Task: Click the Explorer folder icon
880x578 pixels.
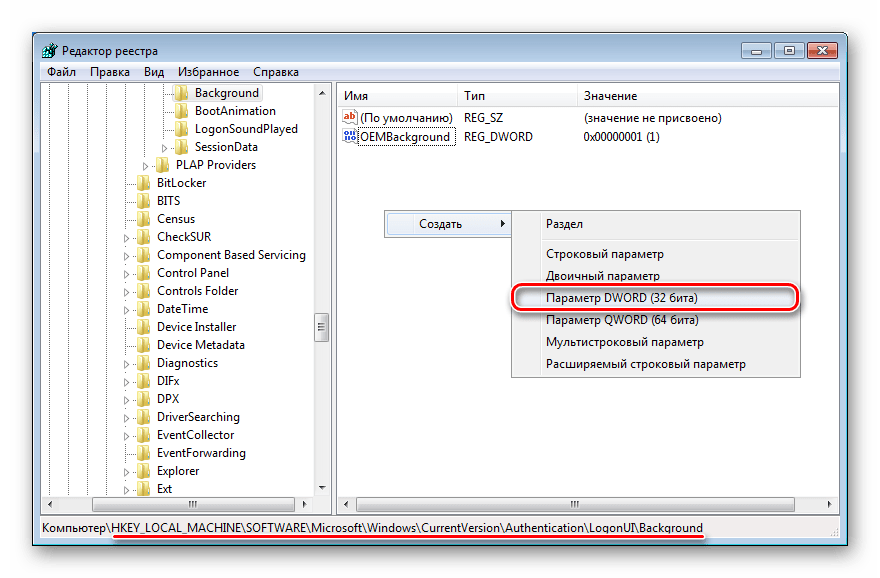Action: click(144, 471)
